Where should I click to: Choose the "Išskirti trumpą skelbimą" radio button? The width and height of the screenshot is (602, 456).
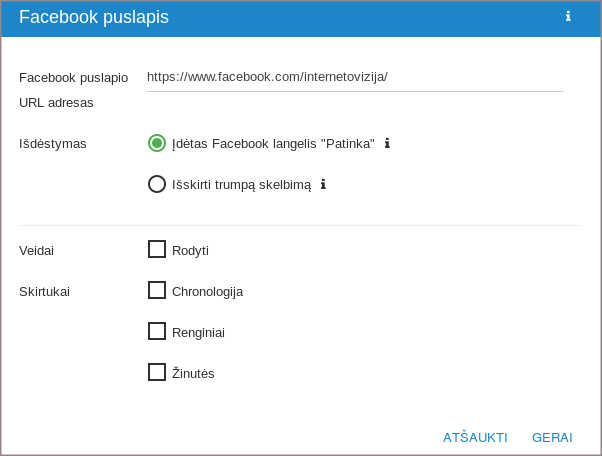coord(157,184)
